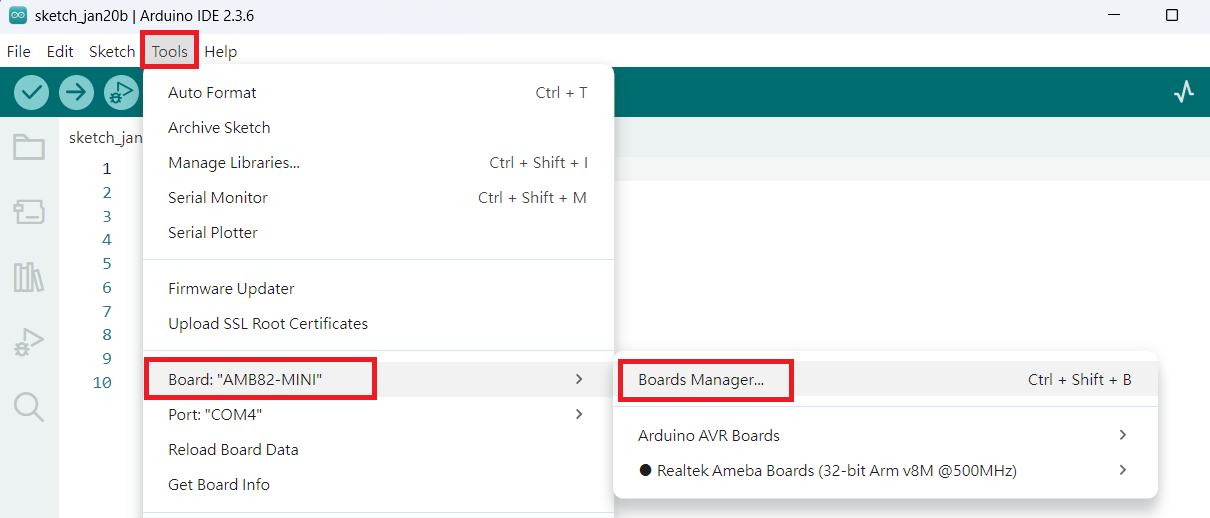Open the Search magnifier sidebar icon
This screenshot has width=1210, height=518.
(x=29, y=406)
